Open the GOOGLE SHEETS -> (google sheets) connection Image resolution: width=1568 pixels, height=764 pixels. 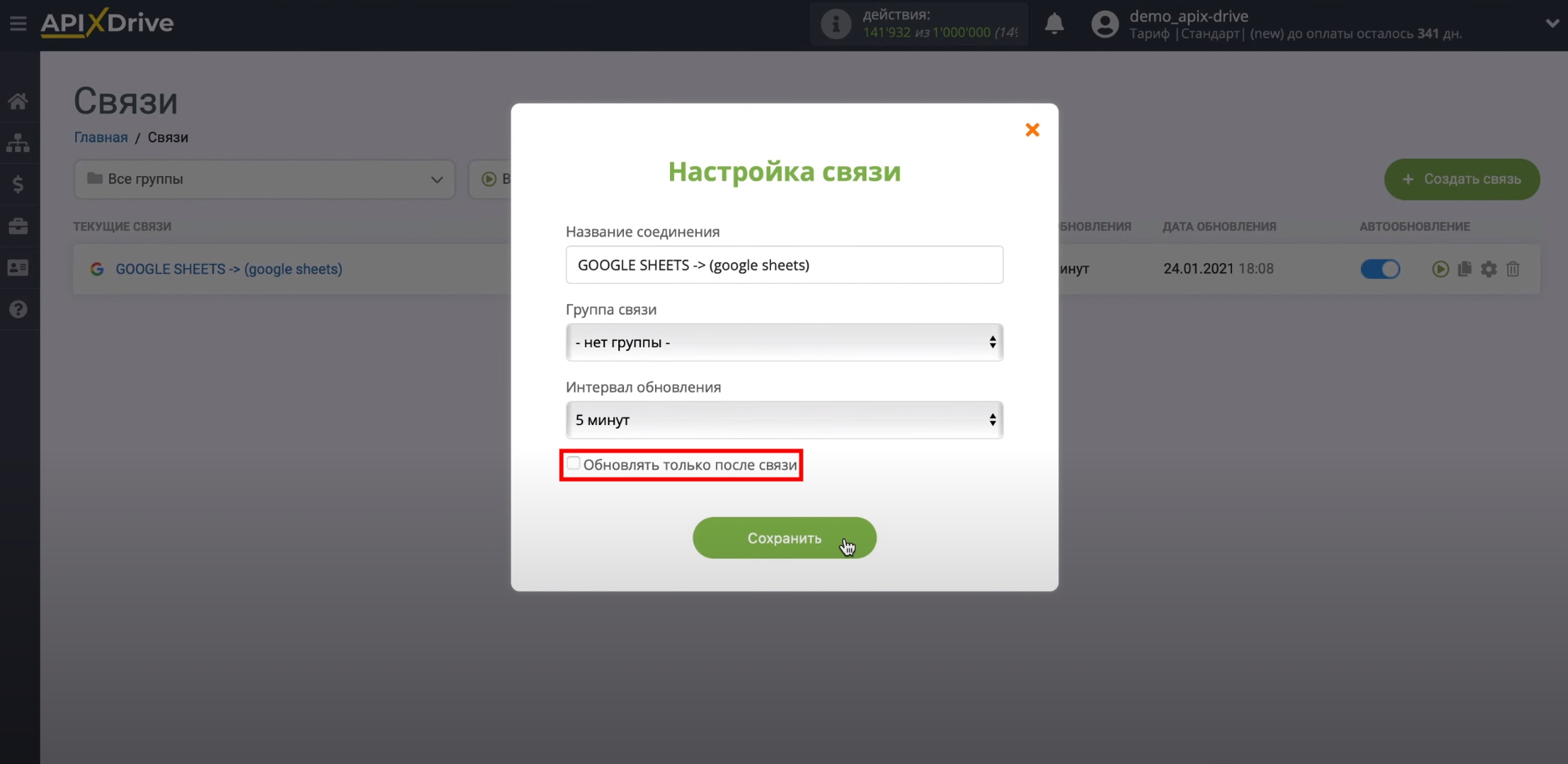coord(229,269)
